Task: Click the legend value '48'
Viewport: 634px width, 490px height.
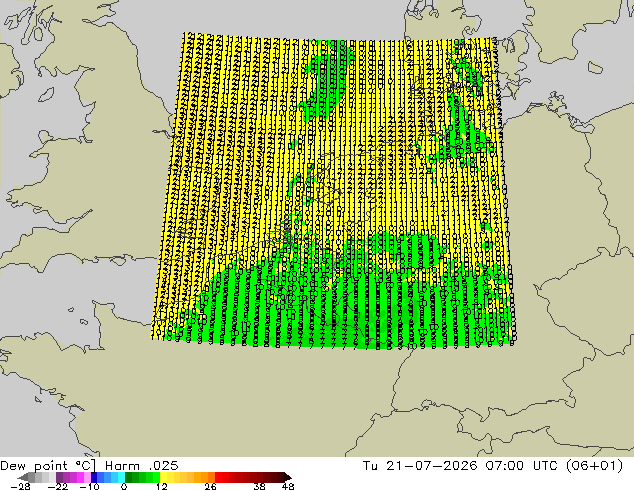Action: [288, 486]
